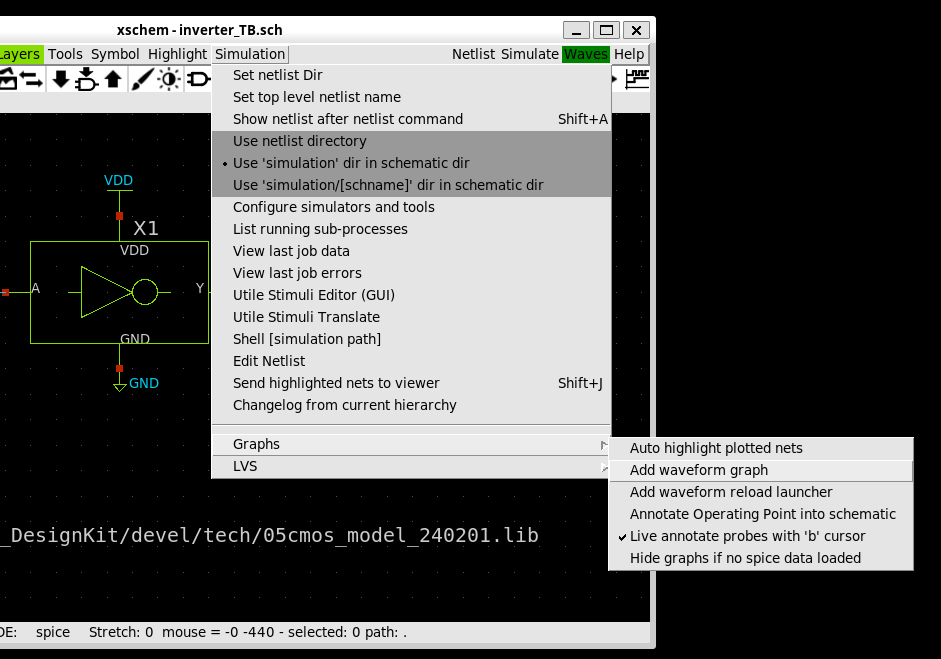Open the Tools menu

click(x=65, y=54)
